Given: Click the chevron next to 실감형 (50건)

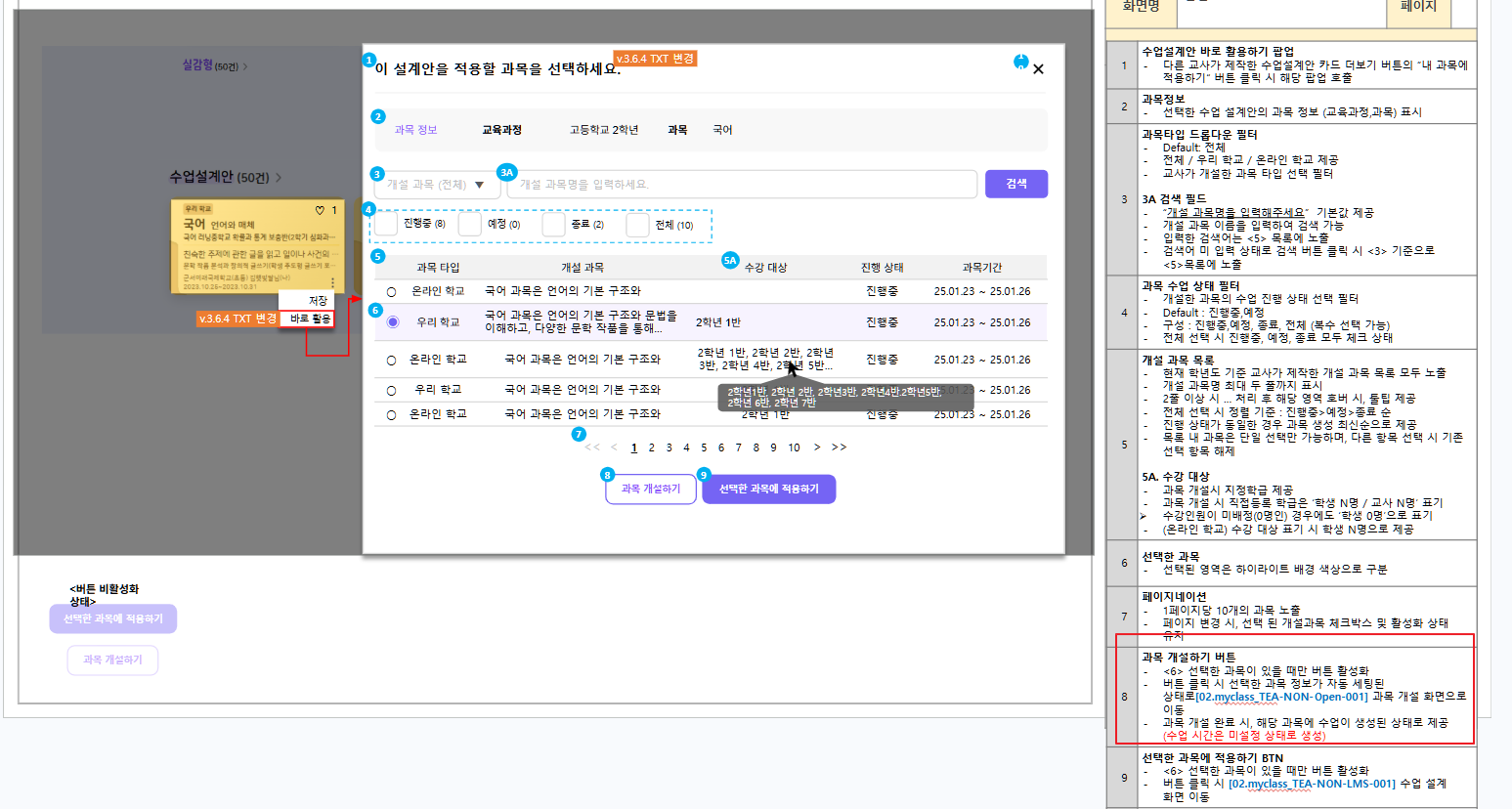Looking at the screenshot, I should [245, 66].
